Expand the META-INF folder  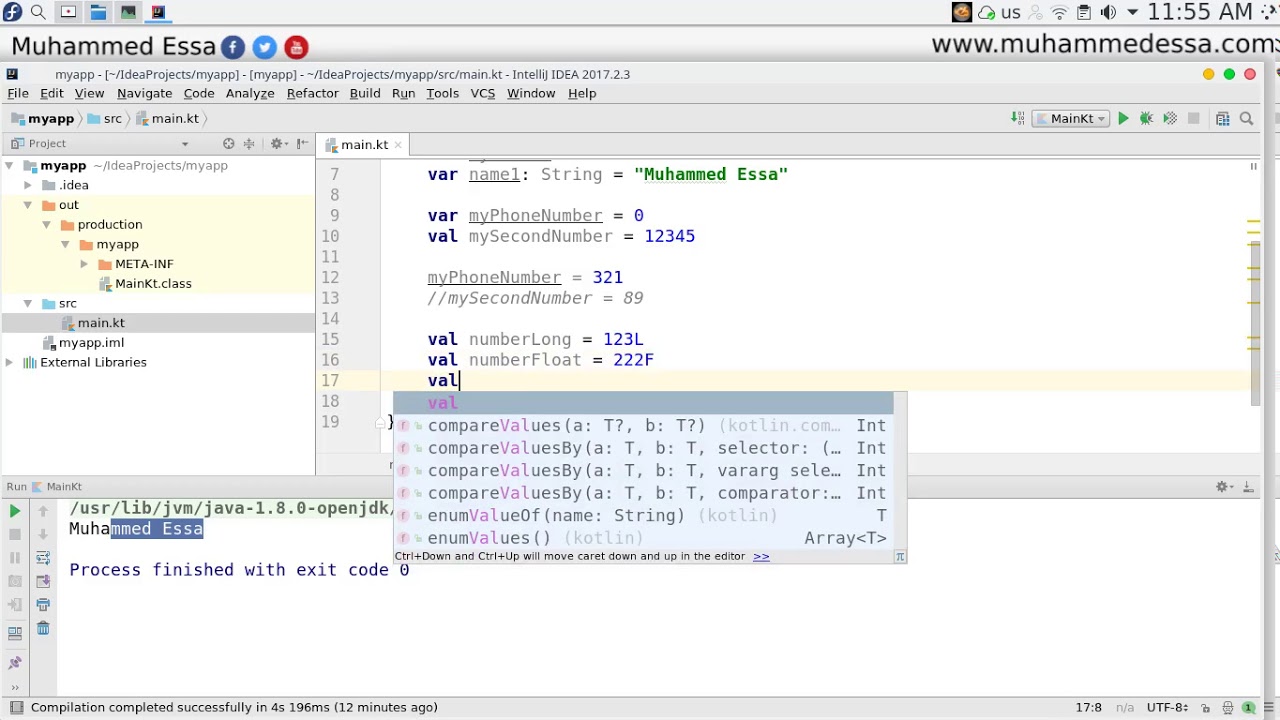[x=84, y=264]
